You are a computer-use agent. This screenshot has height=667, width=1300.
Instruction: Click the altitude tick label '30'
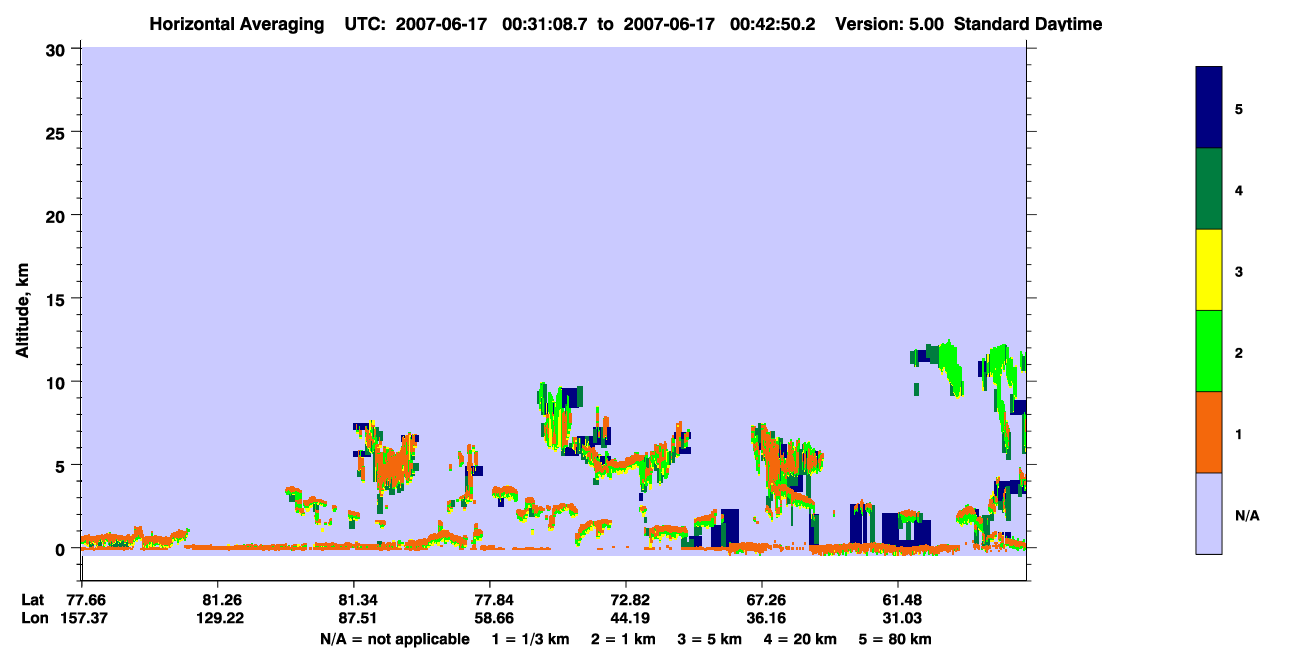click(x=58, y=49)
